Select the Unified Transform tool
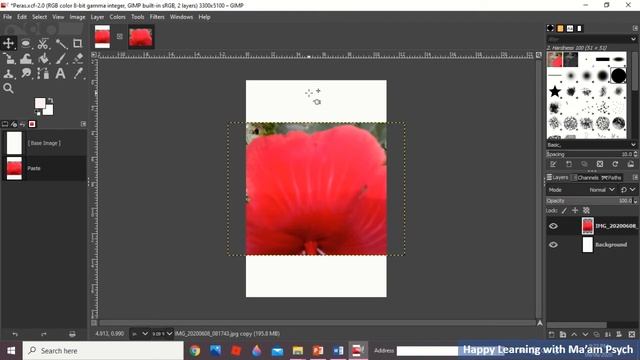 8,59
